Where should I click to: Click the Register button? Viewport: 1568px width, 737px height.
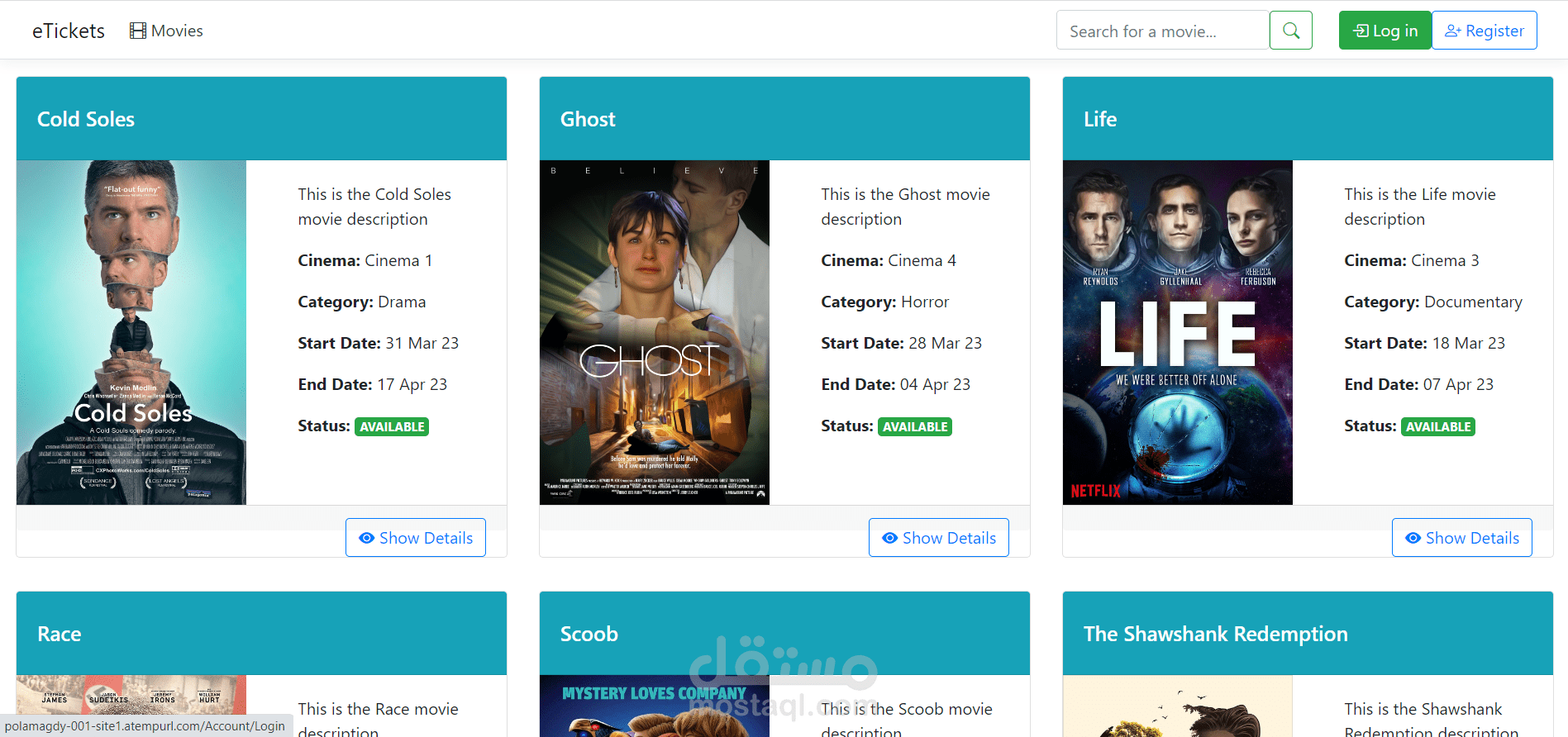pos(1484,31)
